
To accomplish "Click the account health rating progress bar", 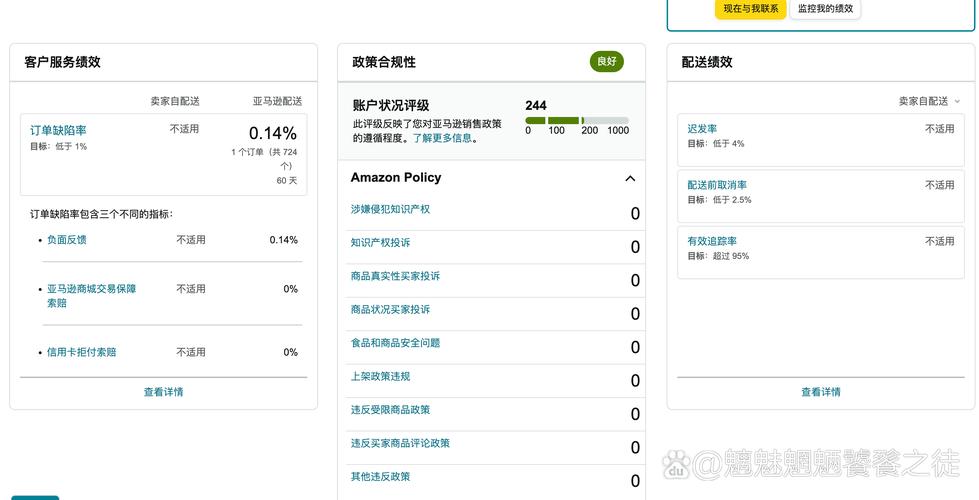I will pos(577,120).
